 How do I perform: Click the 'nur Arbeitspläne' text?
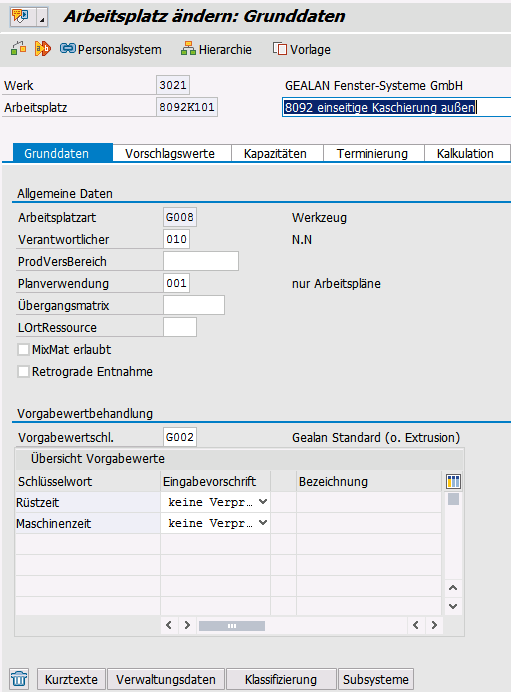tap(336, 284)
